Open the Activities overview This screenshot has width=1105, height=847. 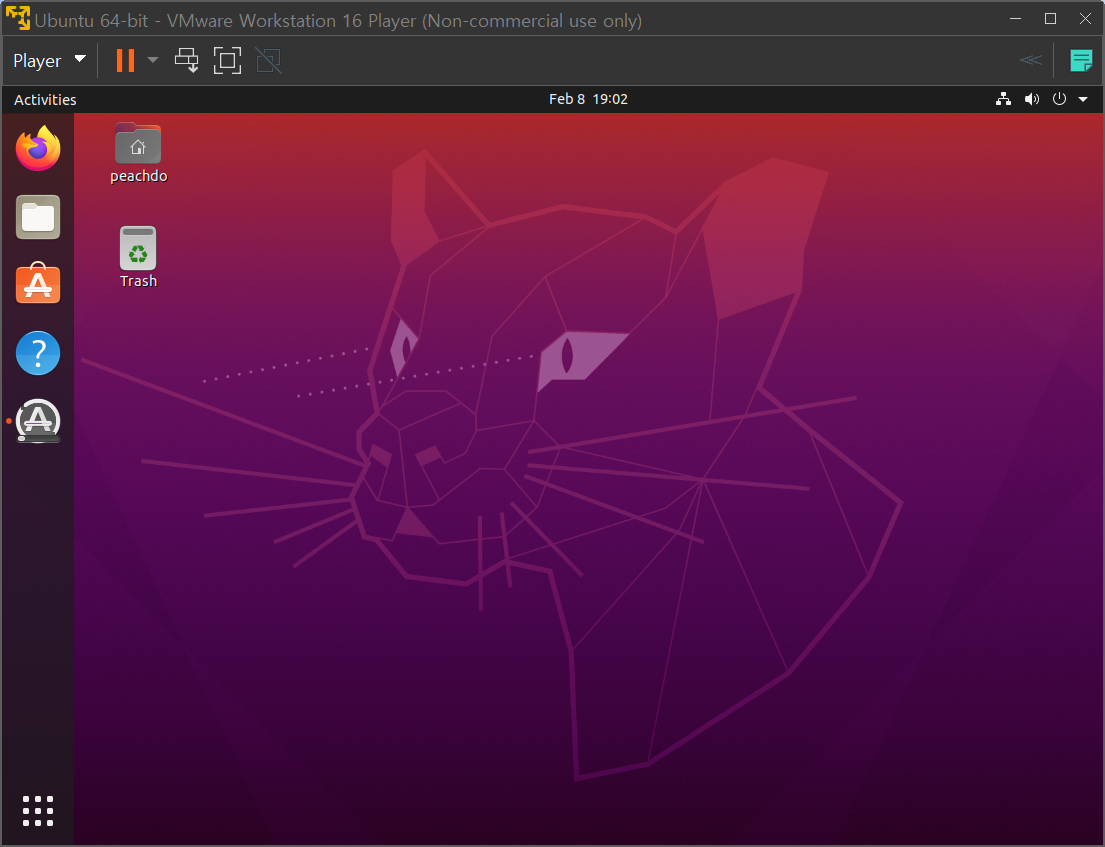point(45,99)
